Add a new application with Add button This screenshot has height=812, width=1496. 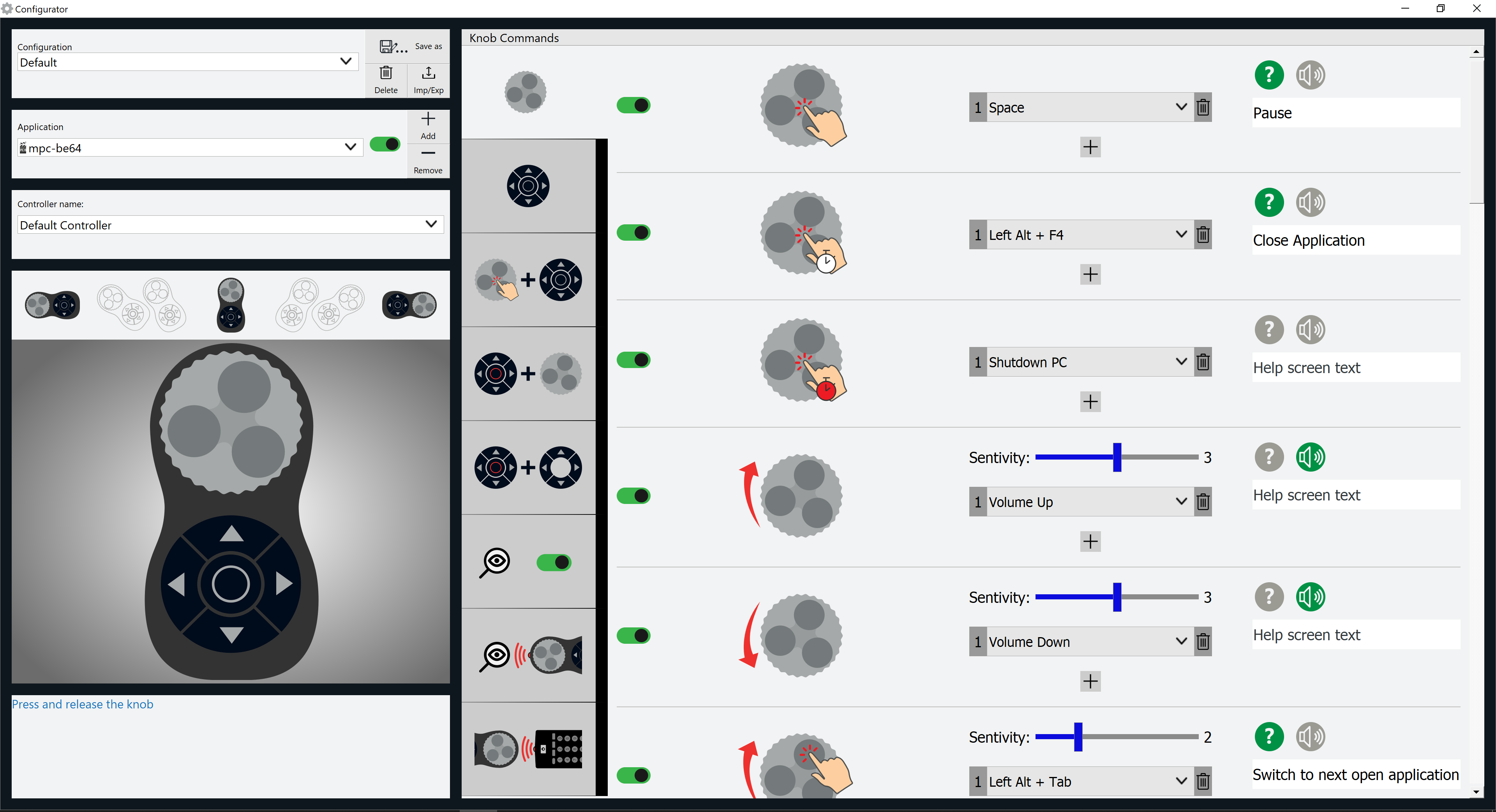[428, 126]
